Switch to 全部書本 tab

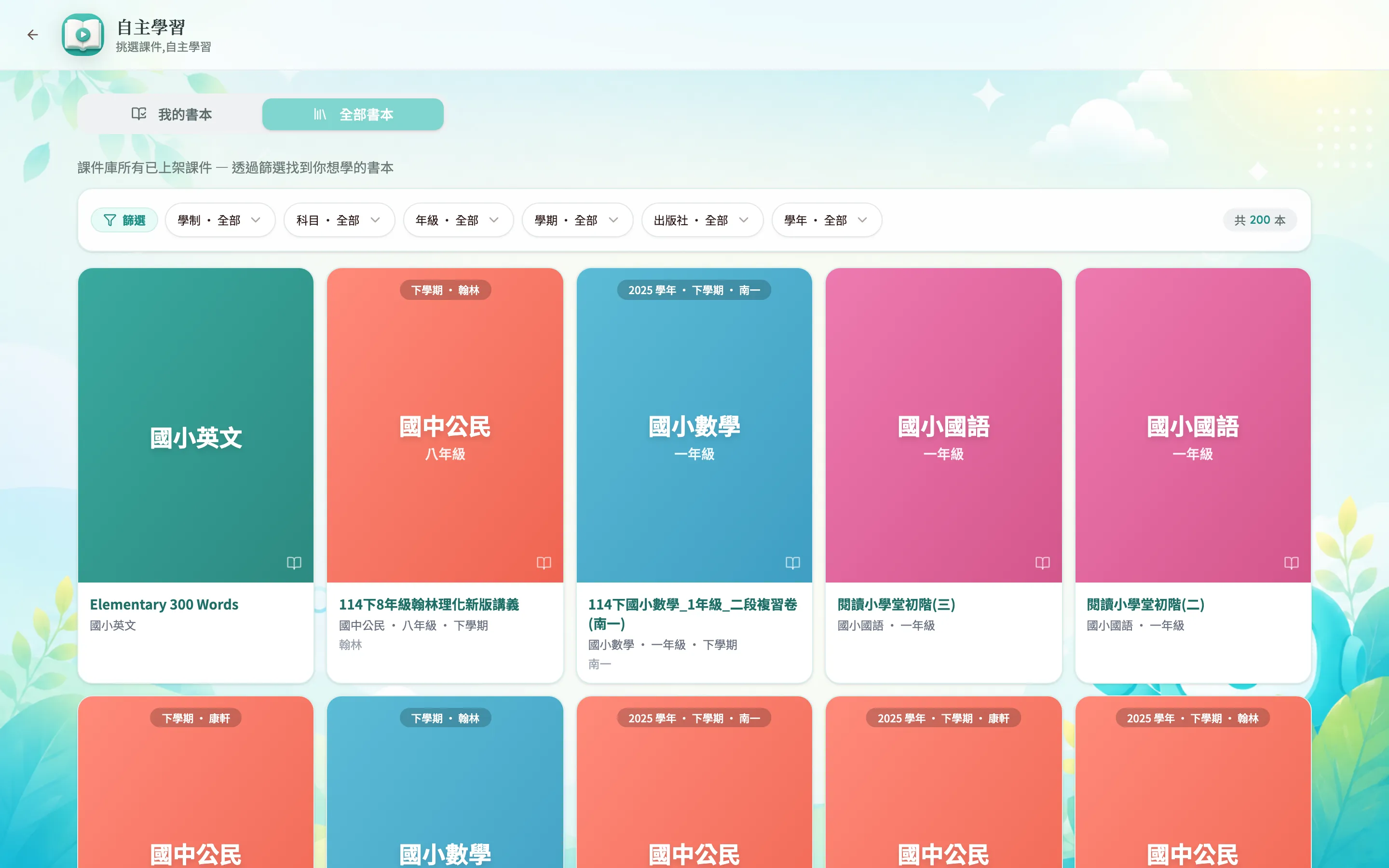pos(353,114)
